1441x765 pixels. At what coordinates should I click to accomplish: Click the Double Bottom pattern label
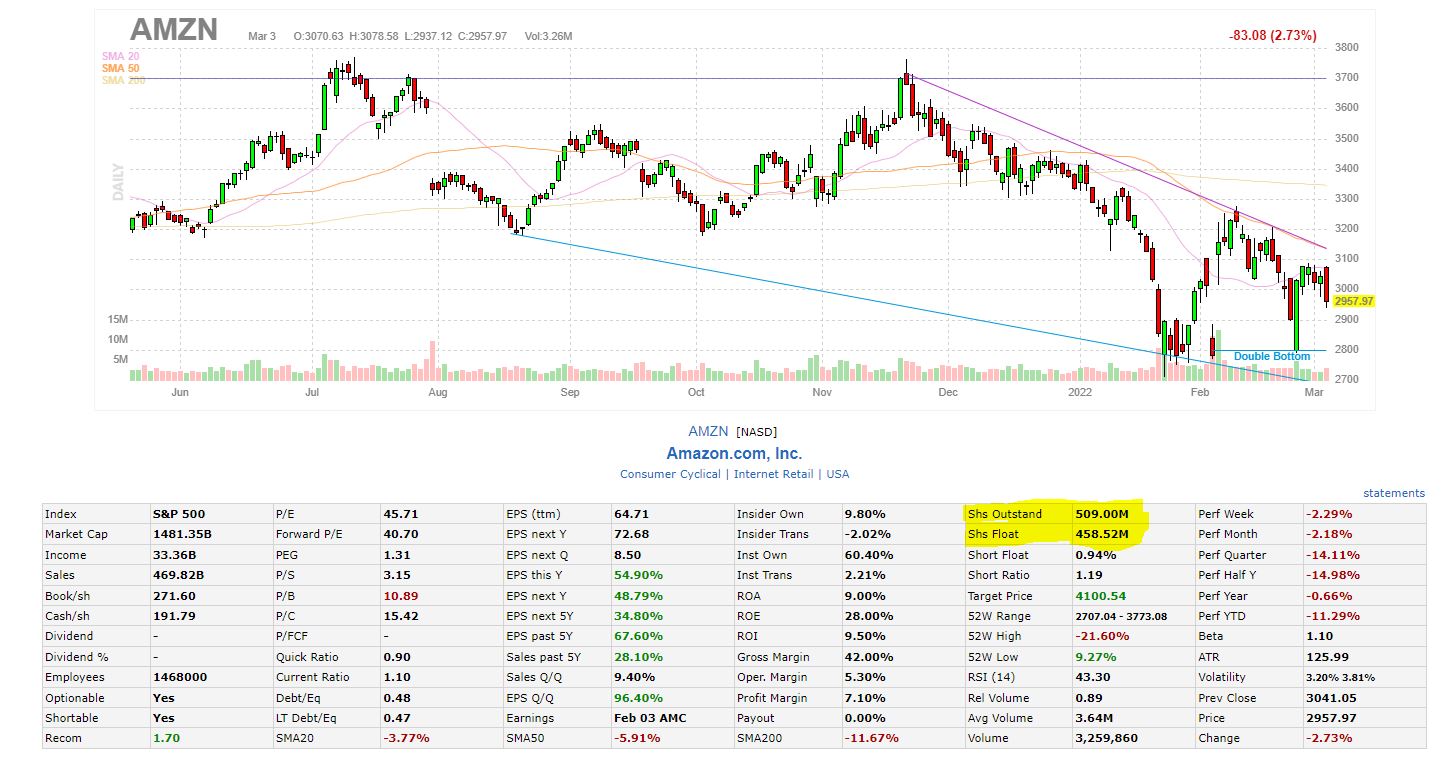click(x=1271, y=356)
